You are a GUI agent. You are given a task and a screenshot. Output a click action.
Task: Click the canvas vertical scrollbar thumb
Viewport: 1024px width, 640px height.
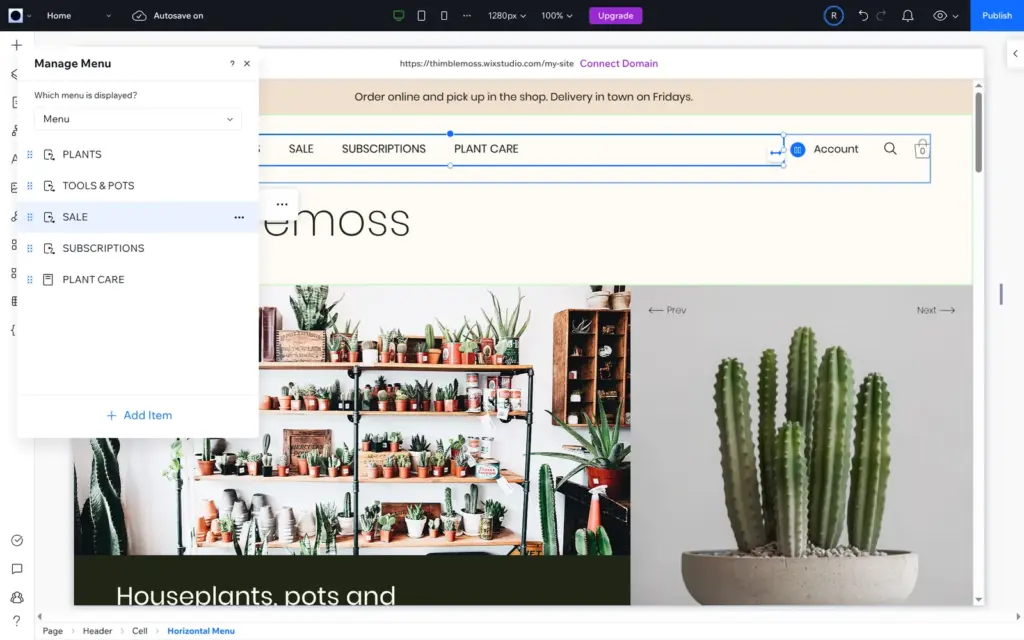[978, 133]
